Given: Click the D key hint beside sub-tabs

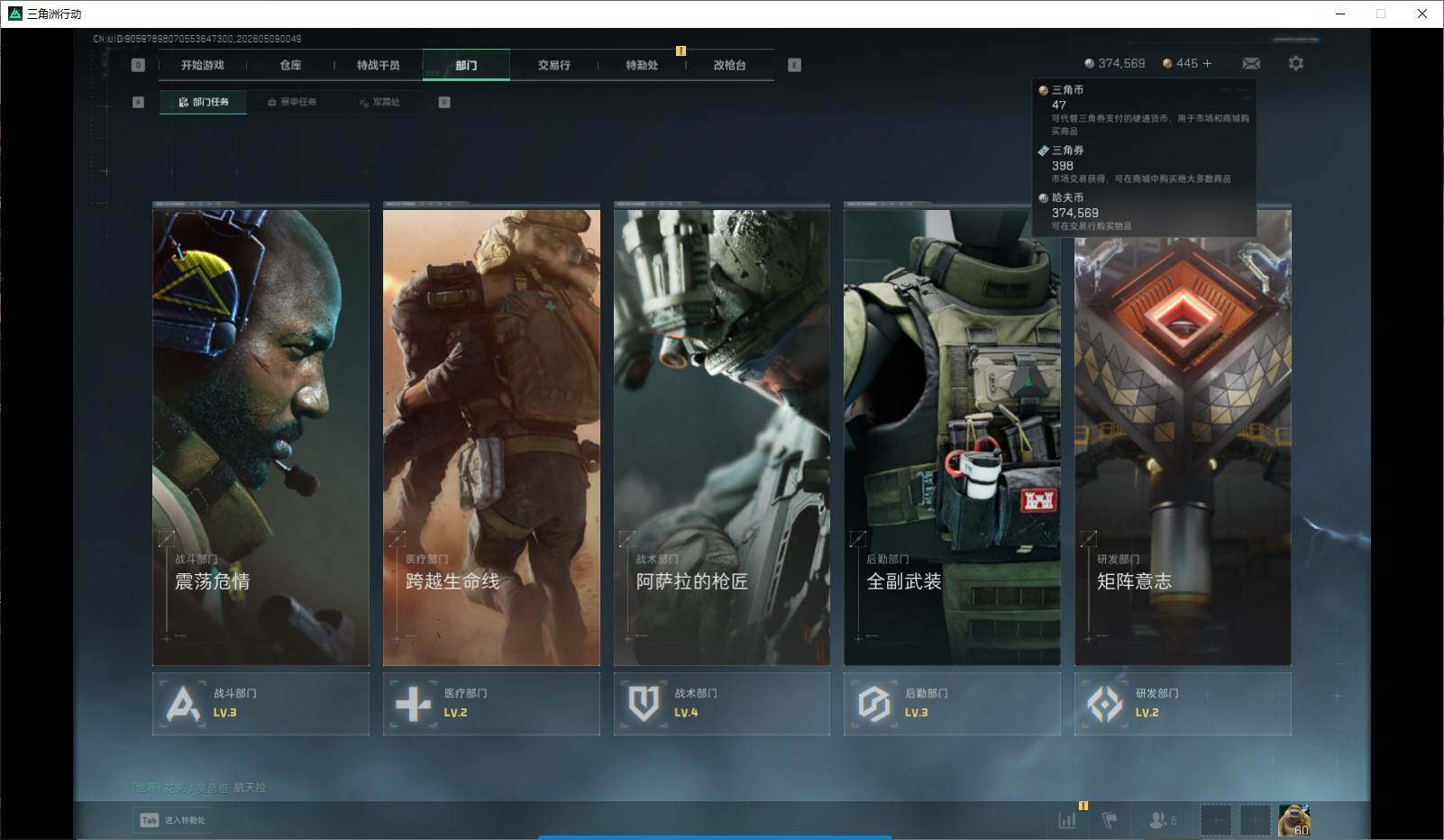Looking at the screenshot, I should pos(444,102).
